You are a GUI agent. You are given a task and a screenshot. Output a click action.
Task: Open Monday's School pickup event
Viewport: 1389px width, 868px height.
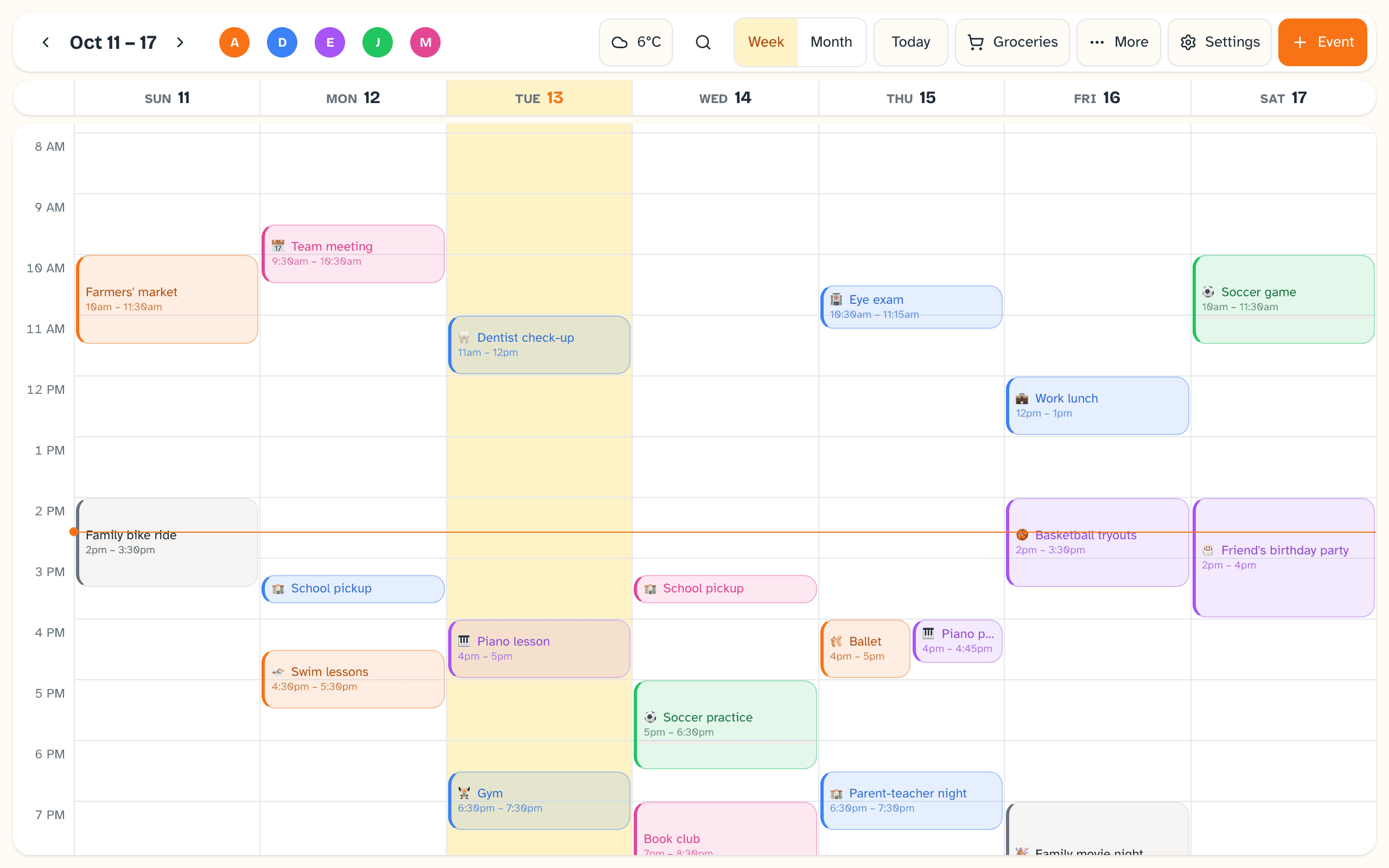353,589
